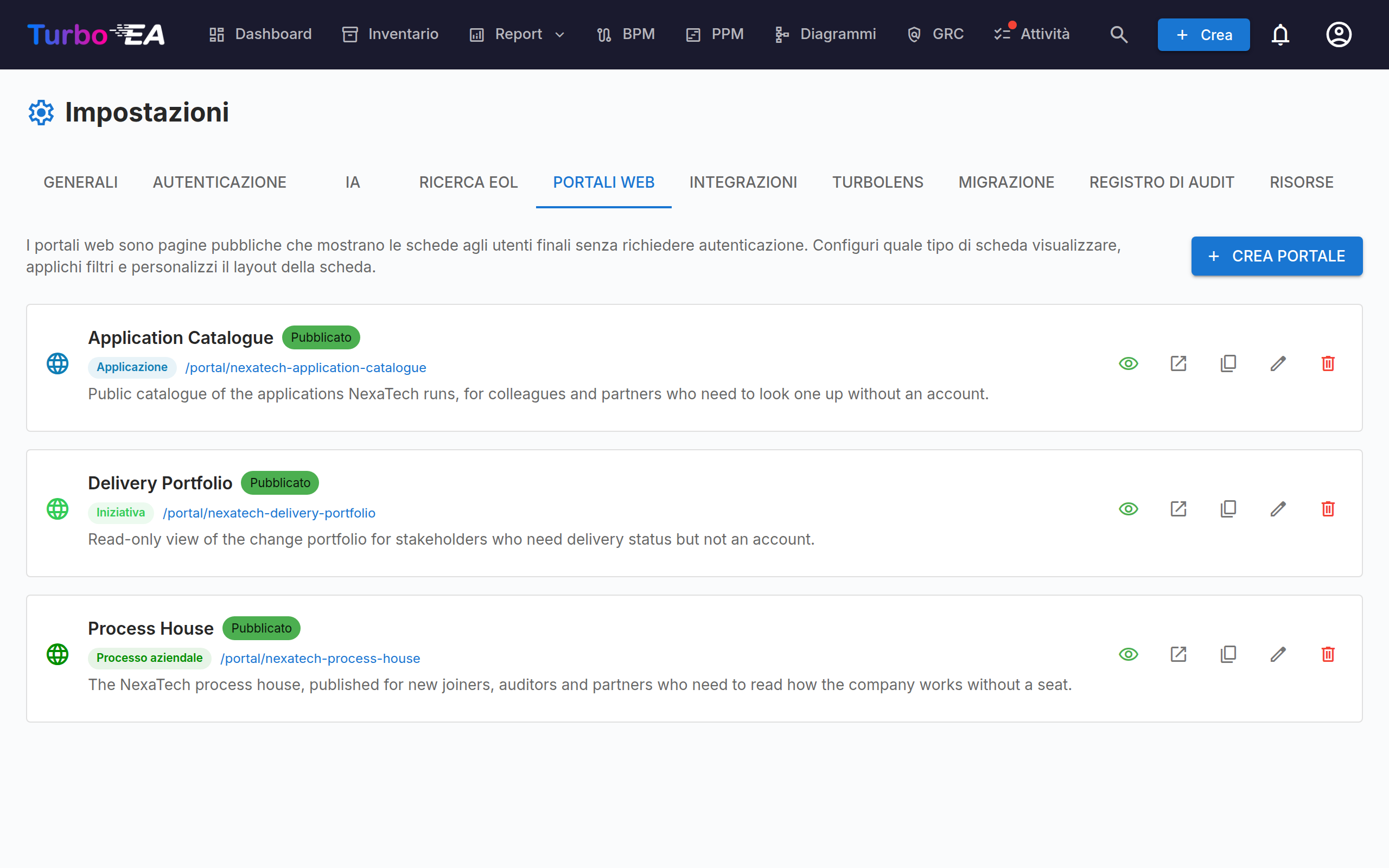Click the Process House title

pos(150,628)
